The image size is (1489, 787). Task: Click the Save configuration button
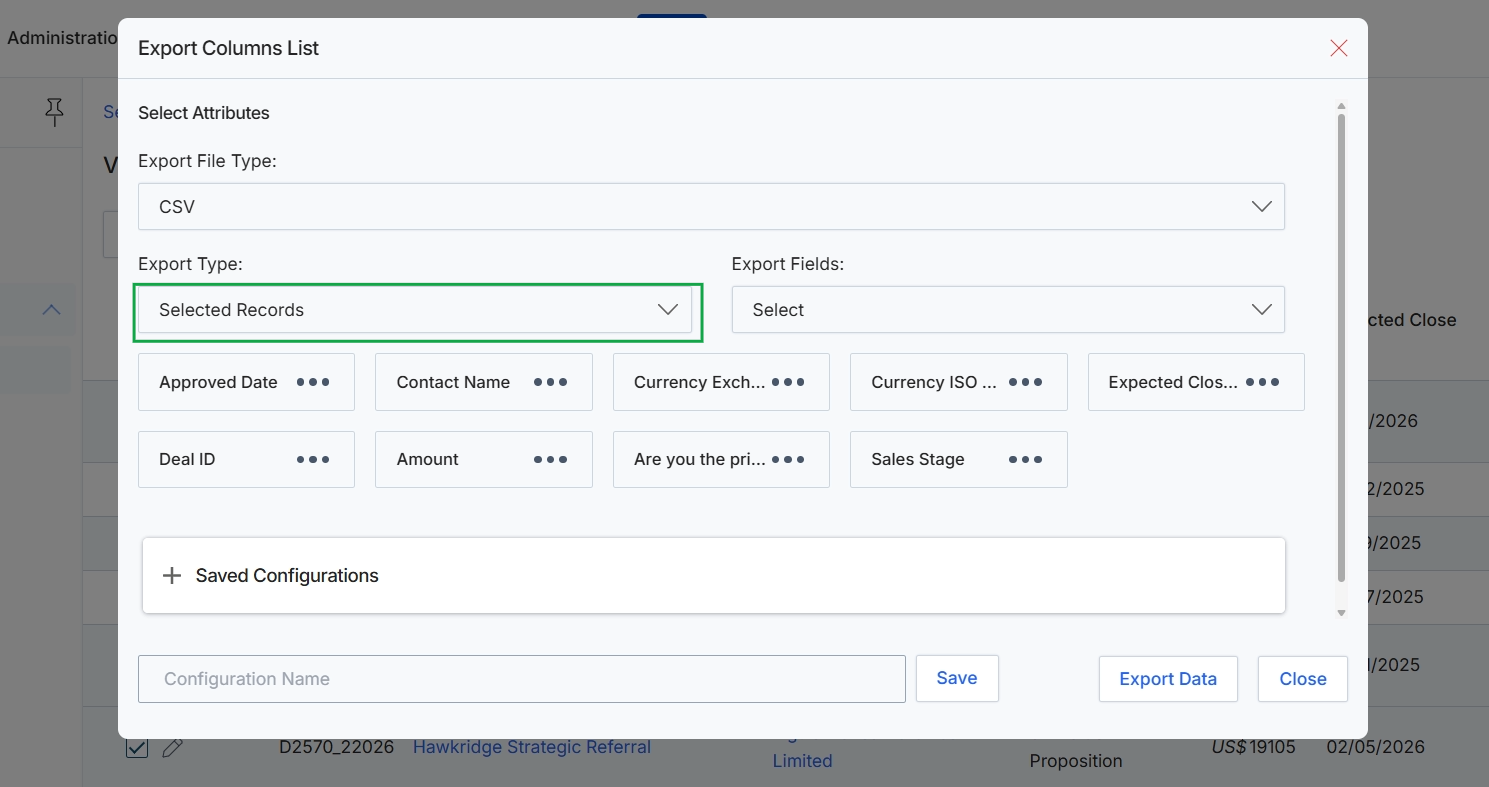(957, 678)
